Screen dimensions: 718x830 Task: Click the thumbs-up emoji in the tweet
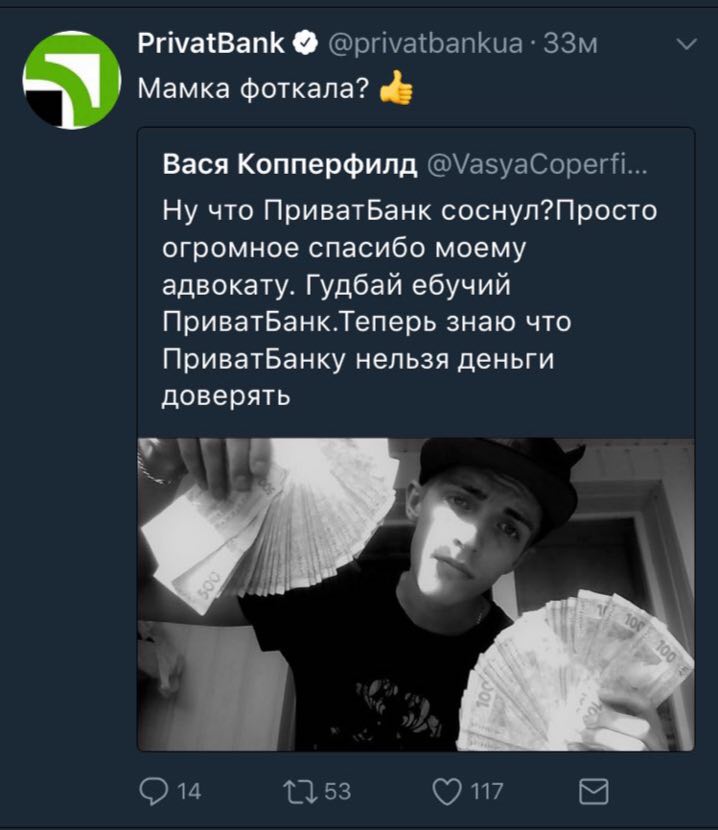(396, 88)
